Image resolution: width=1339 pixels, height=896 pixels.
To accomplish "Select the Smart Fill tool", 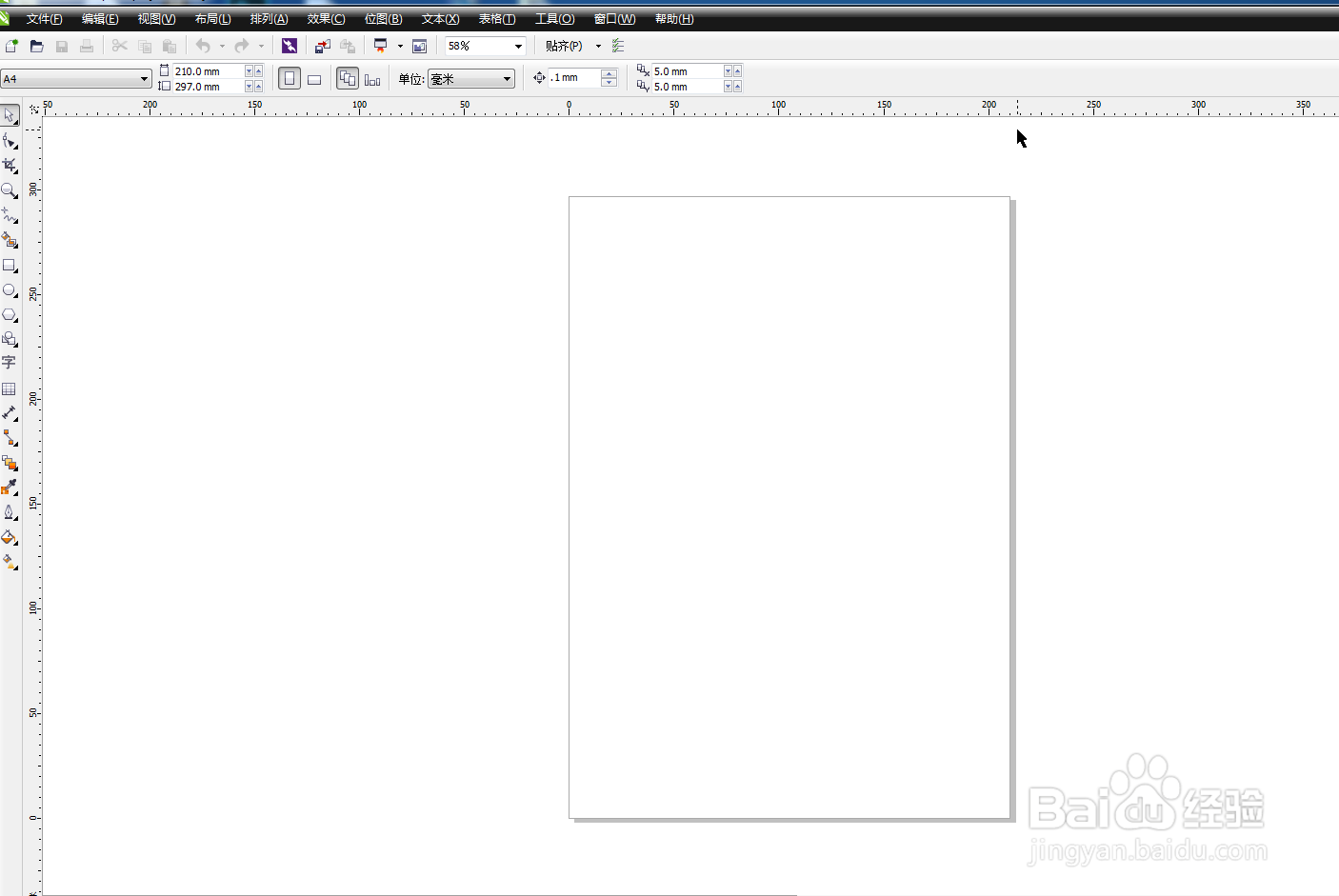I will pos(10,240).
